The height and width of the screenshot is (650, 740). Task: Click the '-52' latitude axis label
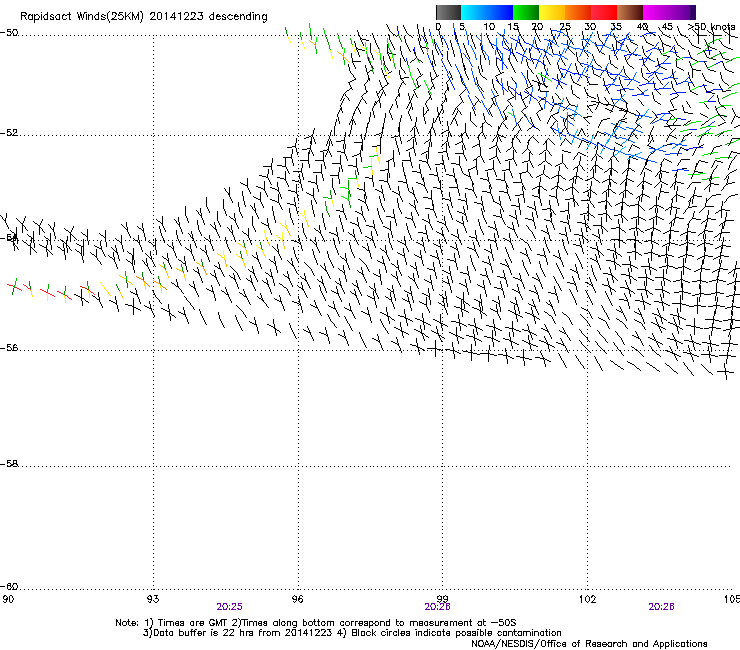(9, 133)
